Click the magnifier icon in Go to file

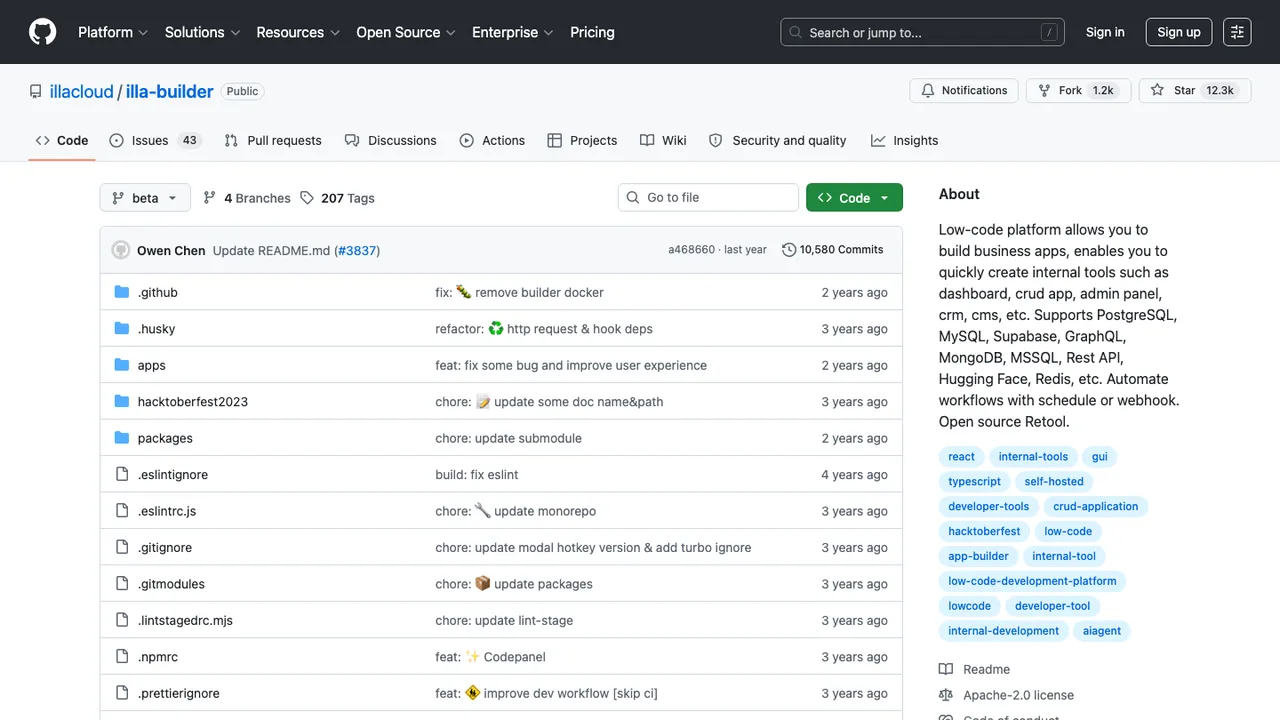633,198
